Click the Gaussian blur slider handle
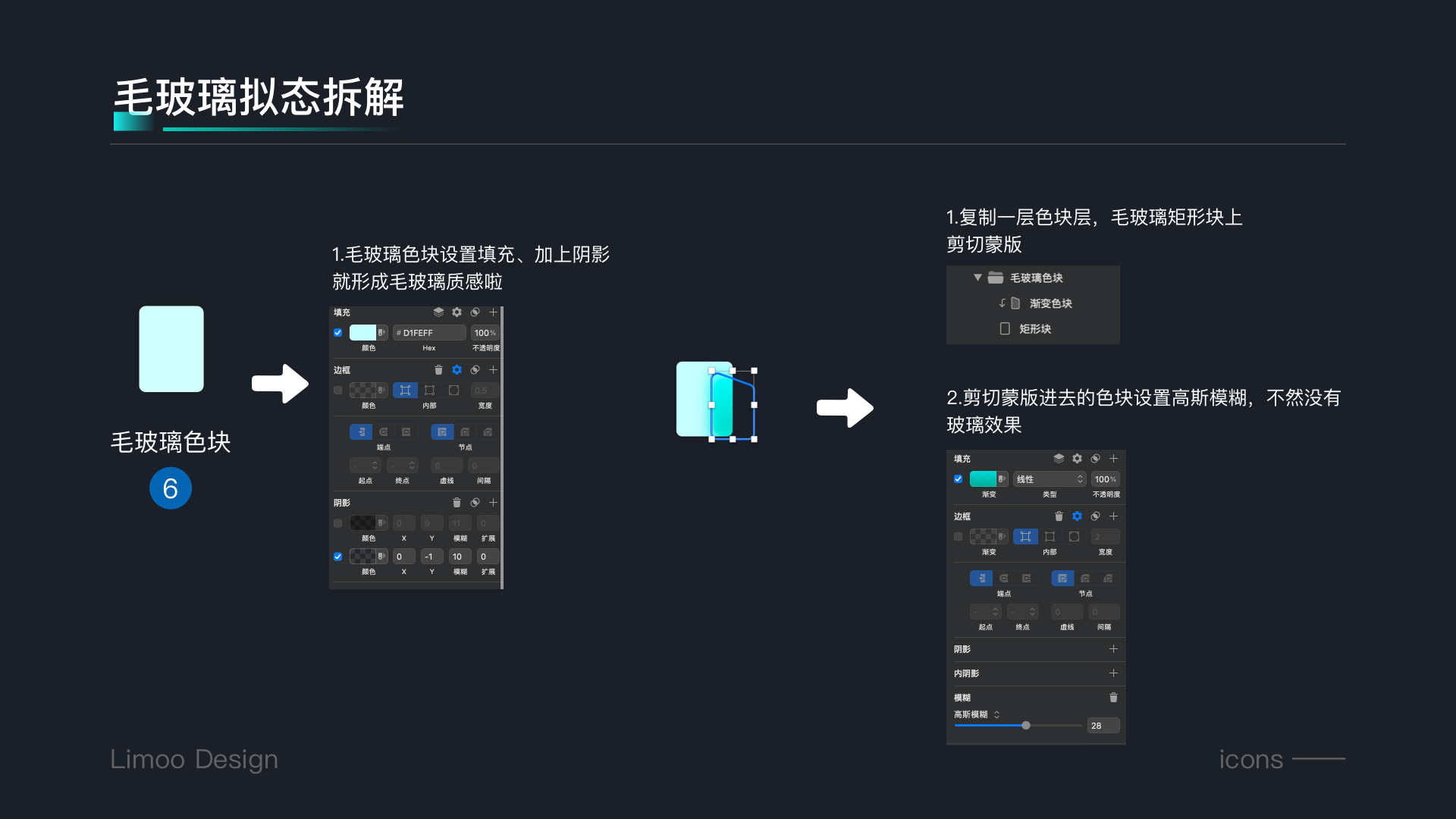Image resolution: width=1456 pixels, height=819 pixels. click(x=1026, y=726)
